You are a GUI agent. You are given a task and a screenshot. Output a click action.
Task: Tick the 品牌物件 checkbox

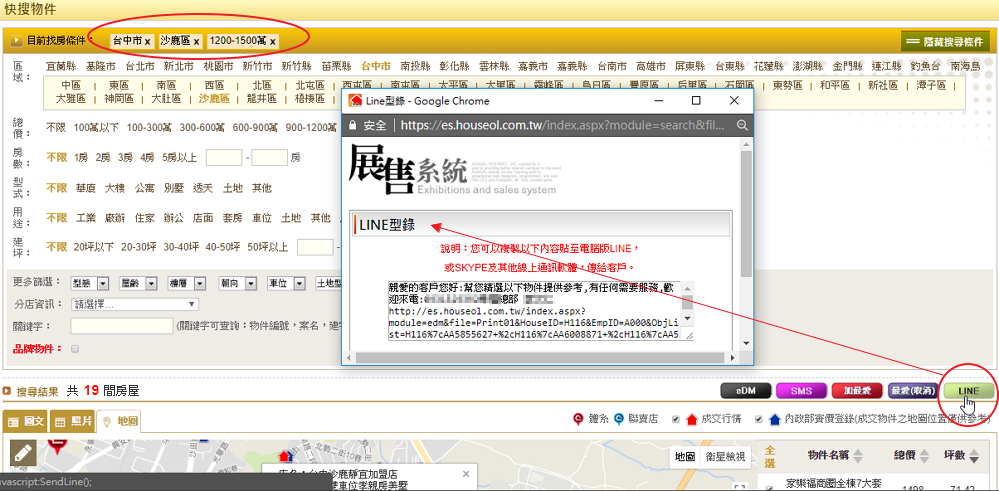[75, 349]
